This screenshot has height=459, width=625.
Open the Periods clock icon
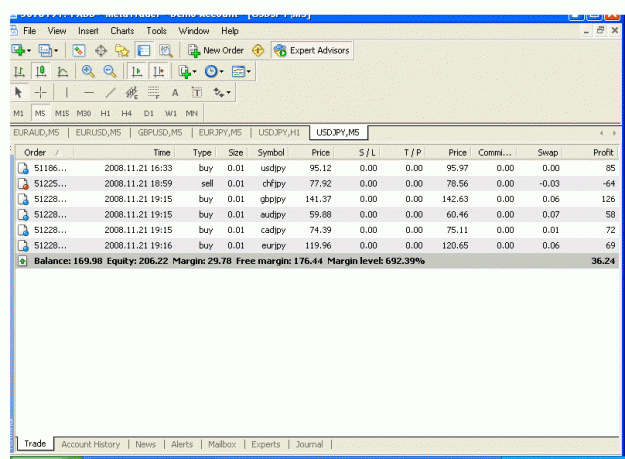(x=211, y=72)
